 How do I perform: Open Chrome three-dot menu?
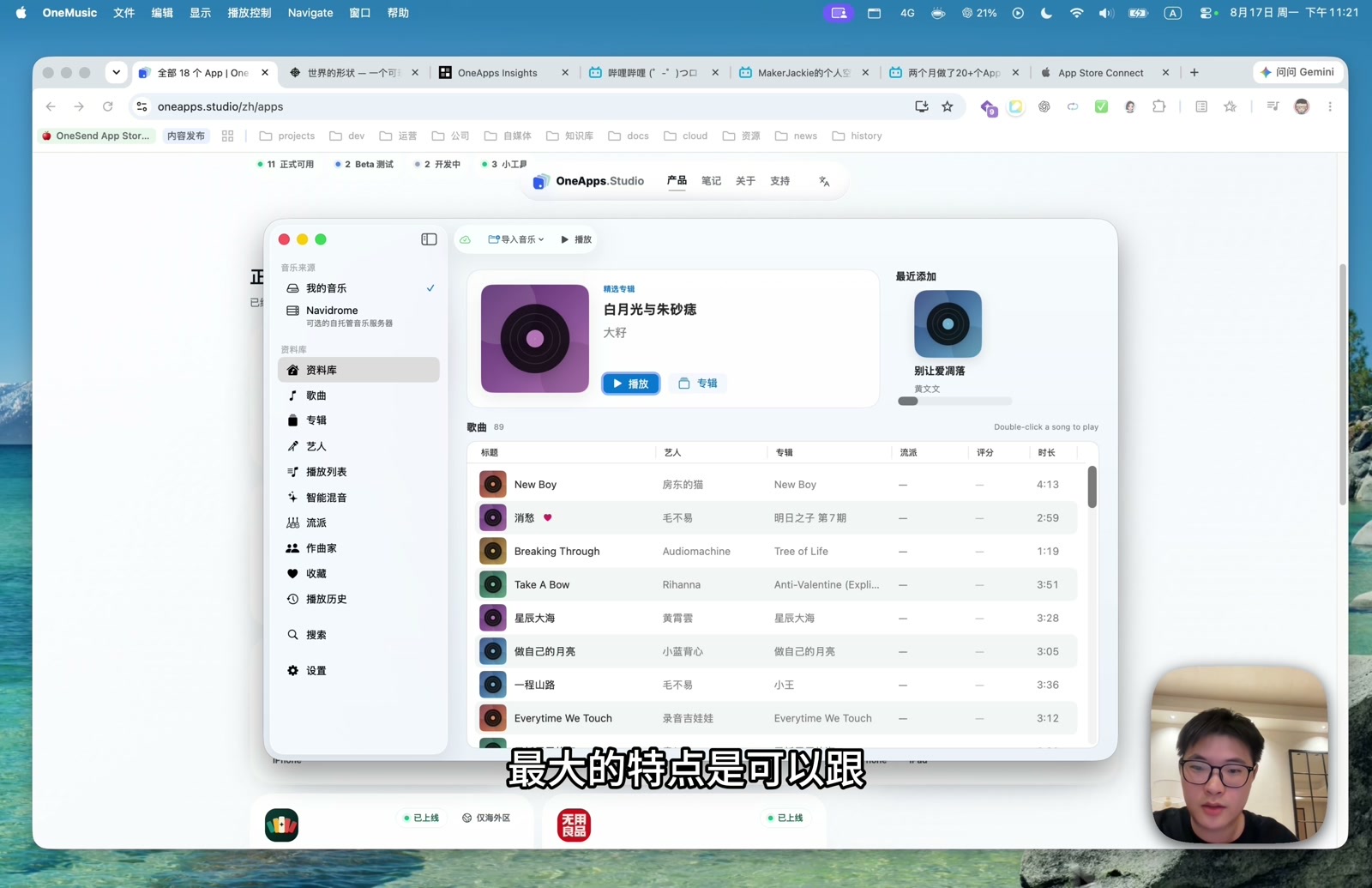click(1330, 106)
